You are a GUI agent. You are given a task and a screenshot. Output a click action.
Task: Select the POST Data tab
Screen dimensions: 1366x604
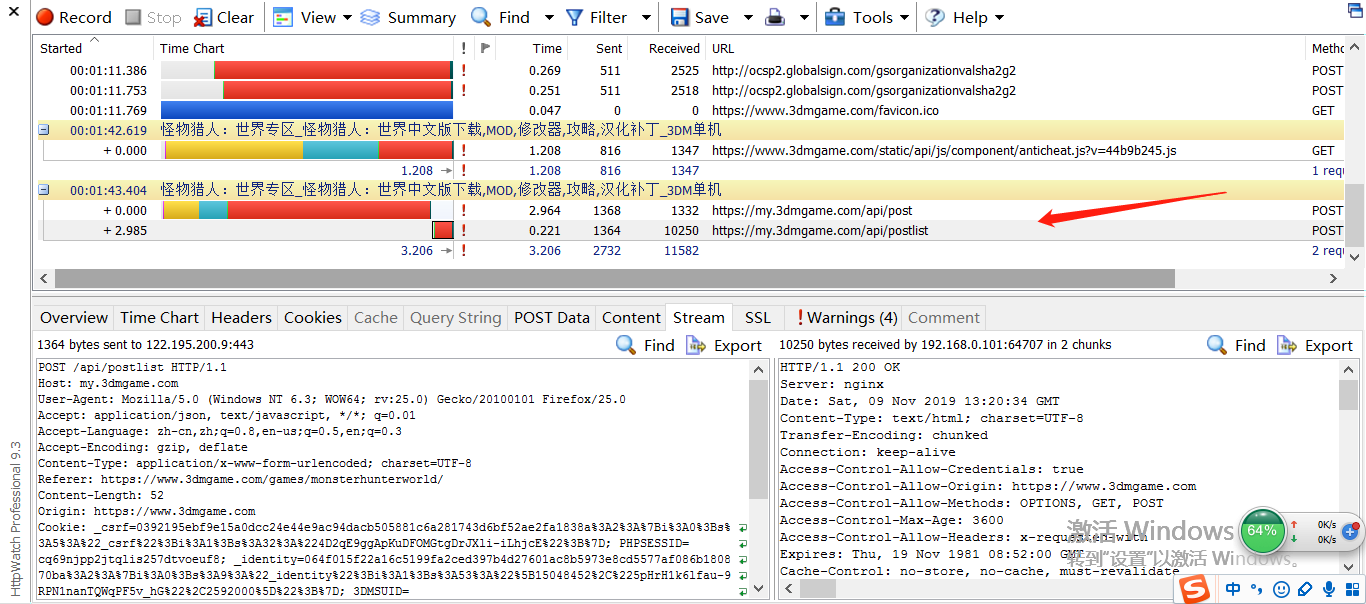click(x=551, y=318)
